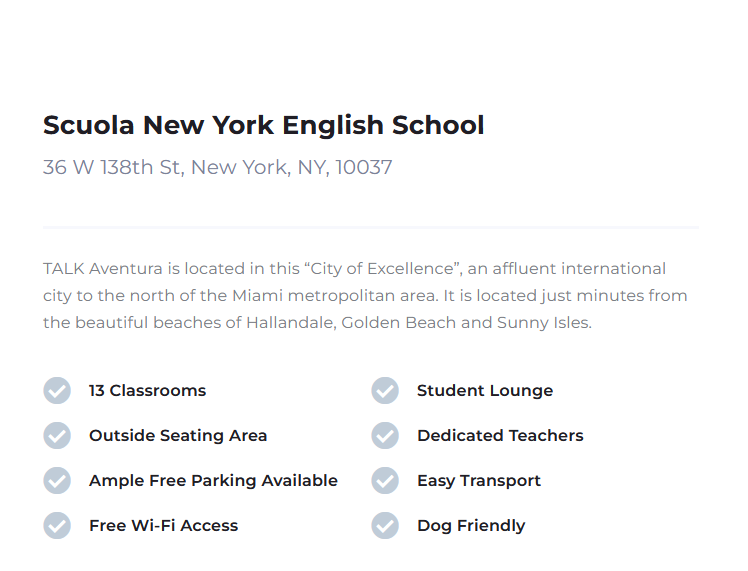Select the Dog Friendly text label
748x571 pixels.
pos(471,526)
